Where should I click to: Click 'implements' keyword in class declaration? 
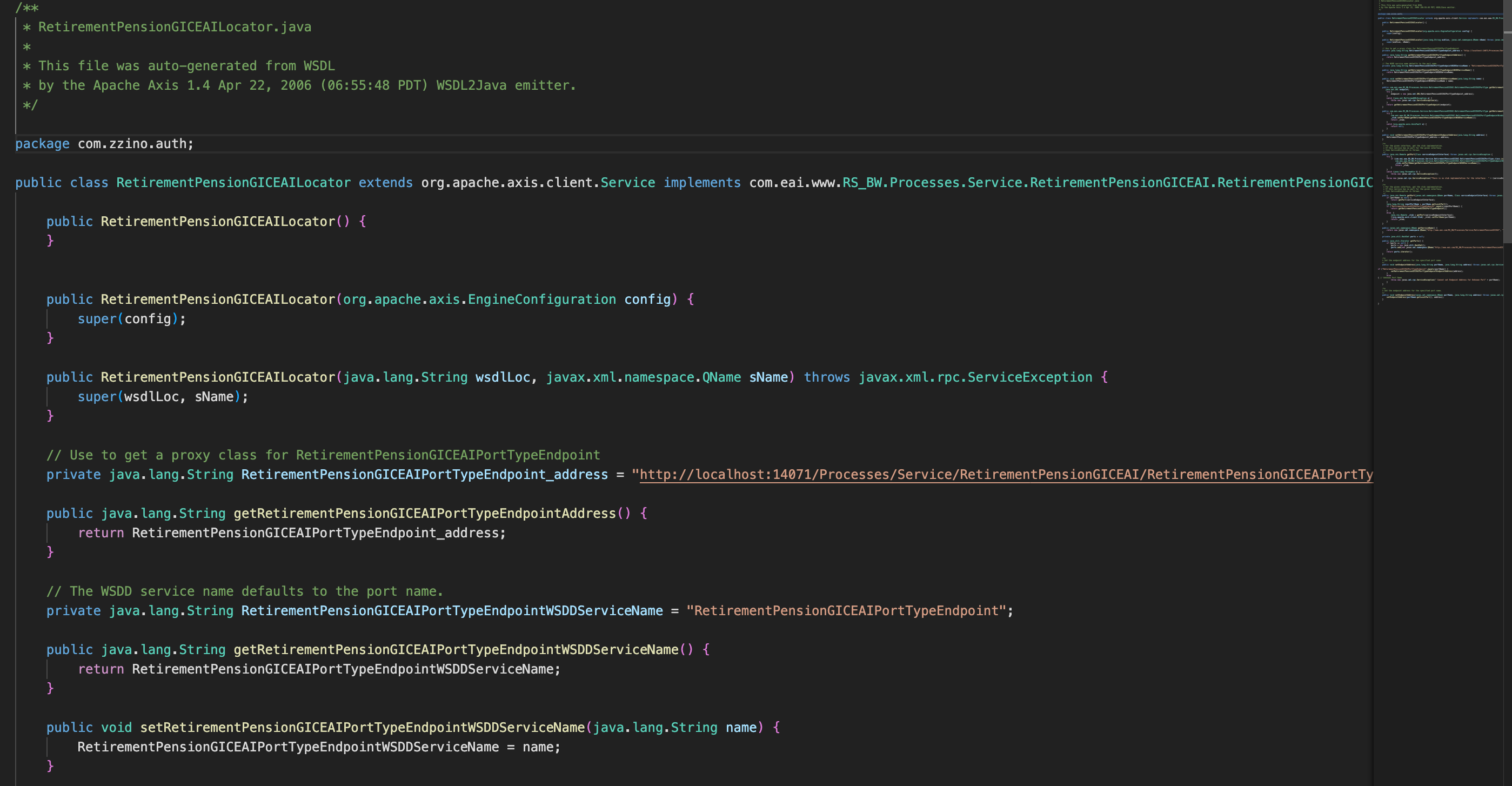702,183
